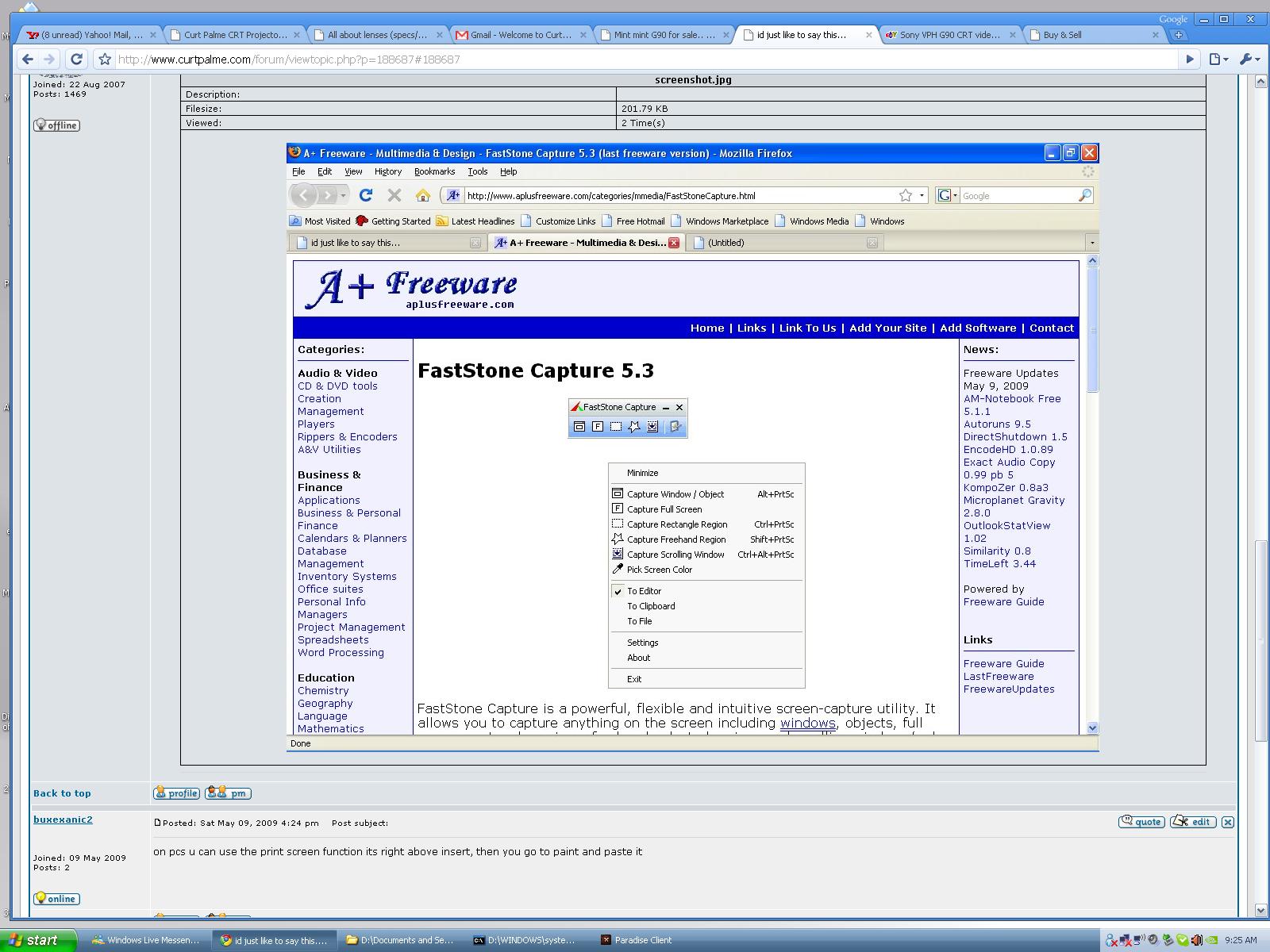The image size is (1270, 952).
Task: Click the Capture Full Screen icon in FastStone toolbar
Action: click(x=598, y=427)
